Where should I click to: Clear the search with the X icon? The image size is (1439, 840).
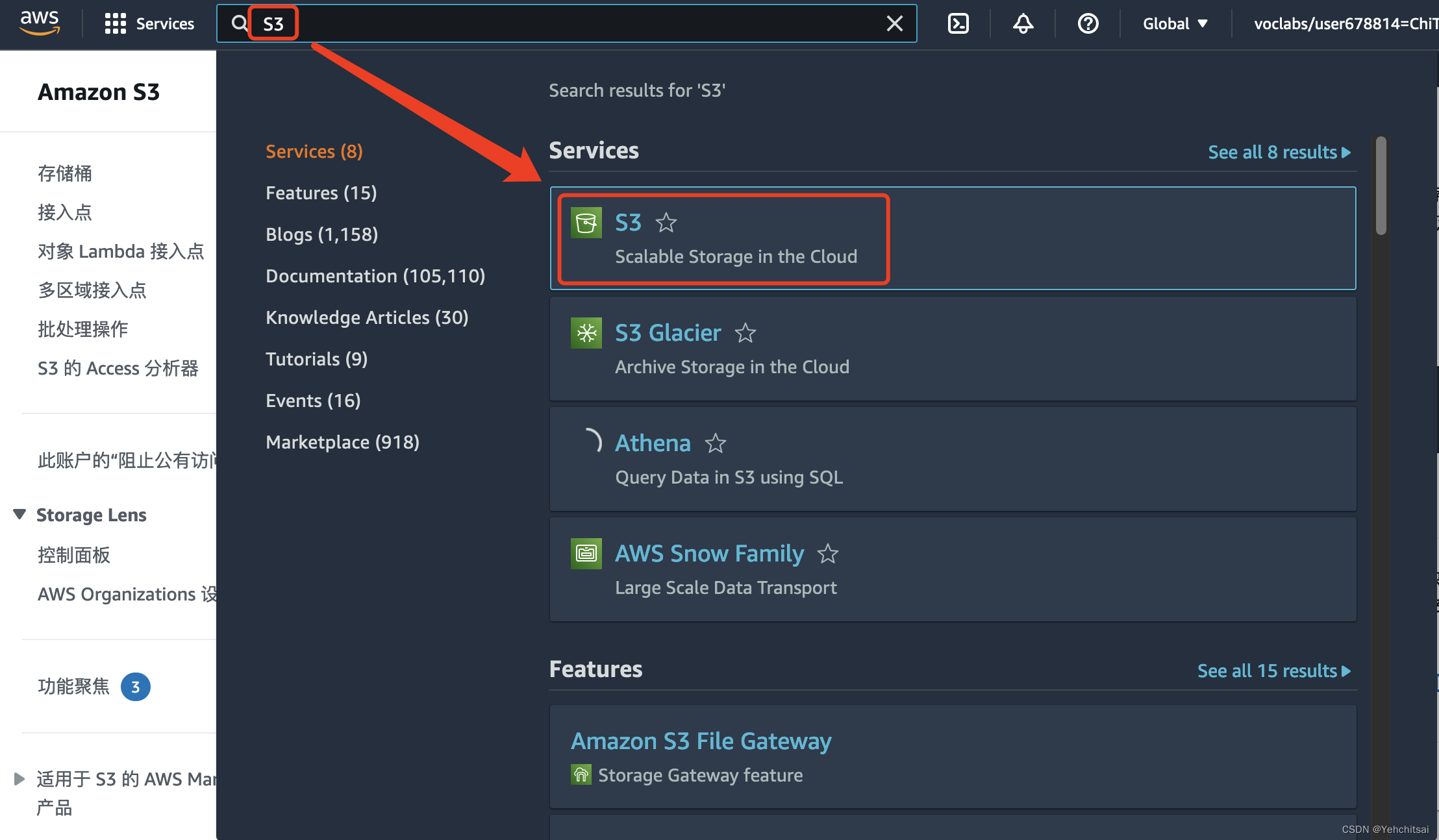tap(895, 23)
